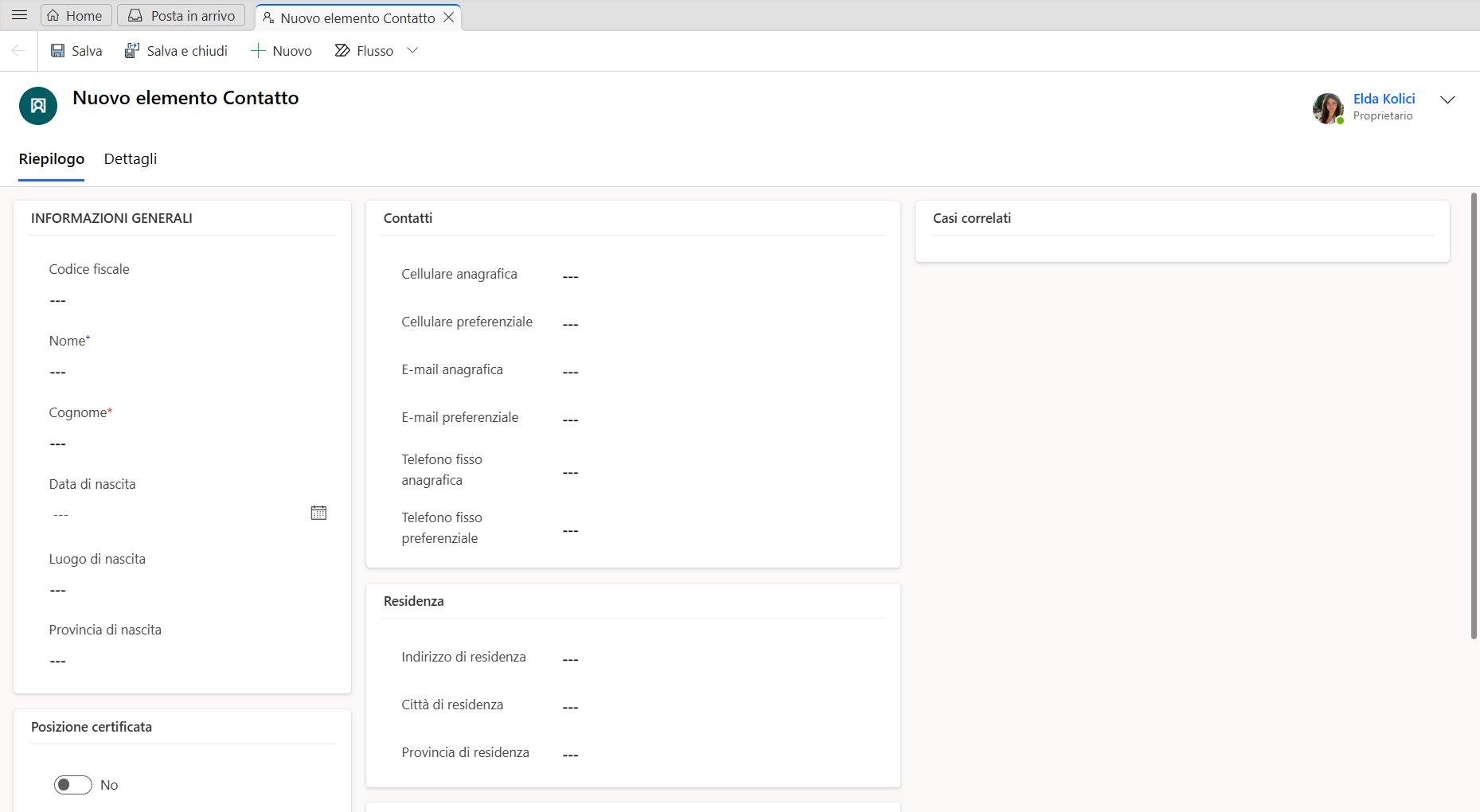Click the Salva e chiudi icon

pos(132,51)
